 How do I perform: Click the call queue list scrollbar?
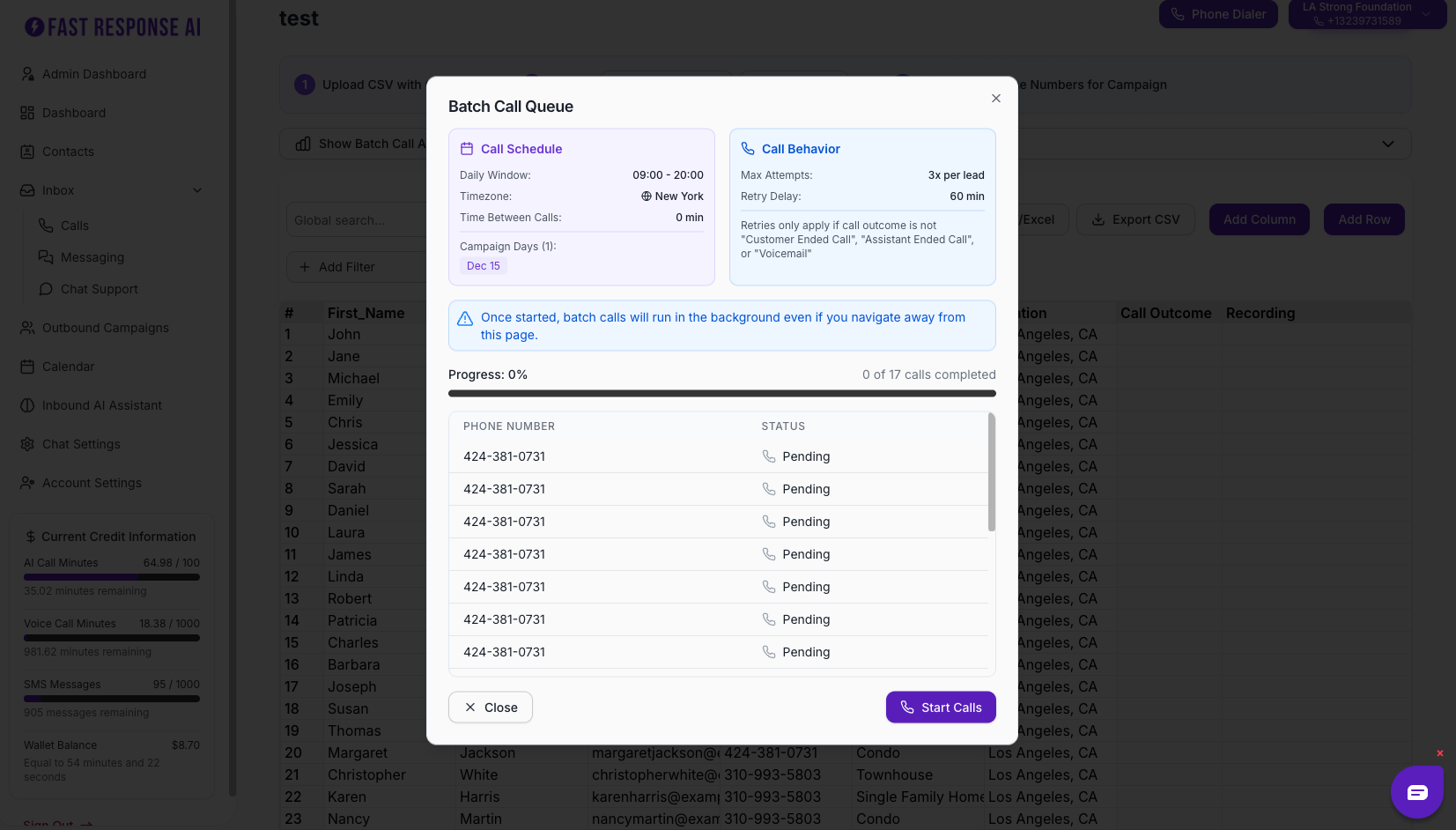click(991, 472)
